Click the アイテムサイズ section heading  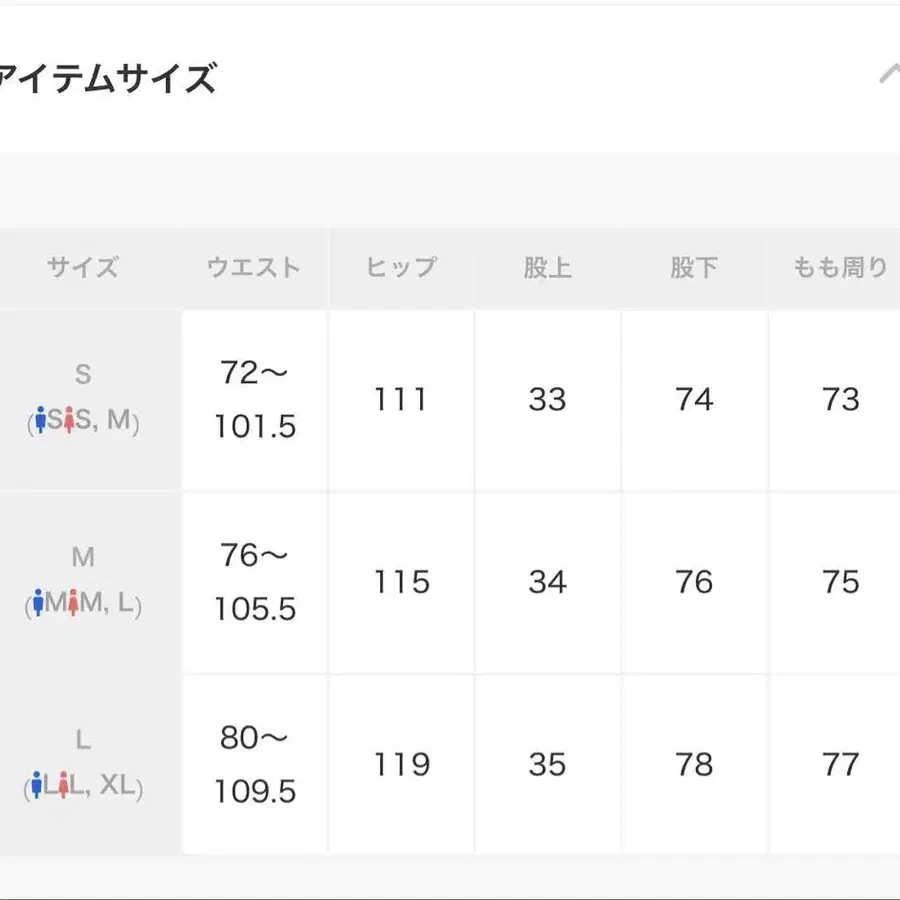106,77
